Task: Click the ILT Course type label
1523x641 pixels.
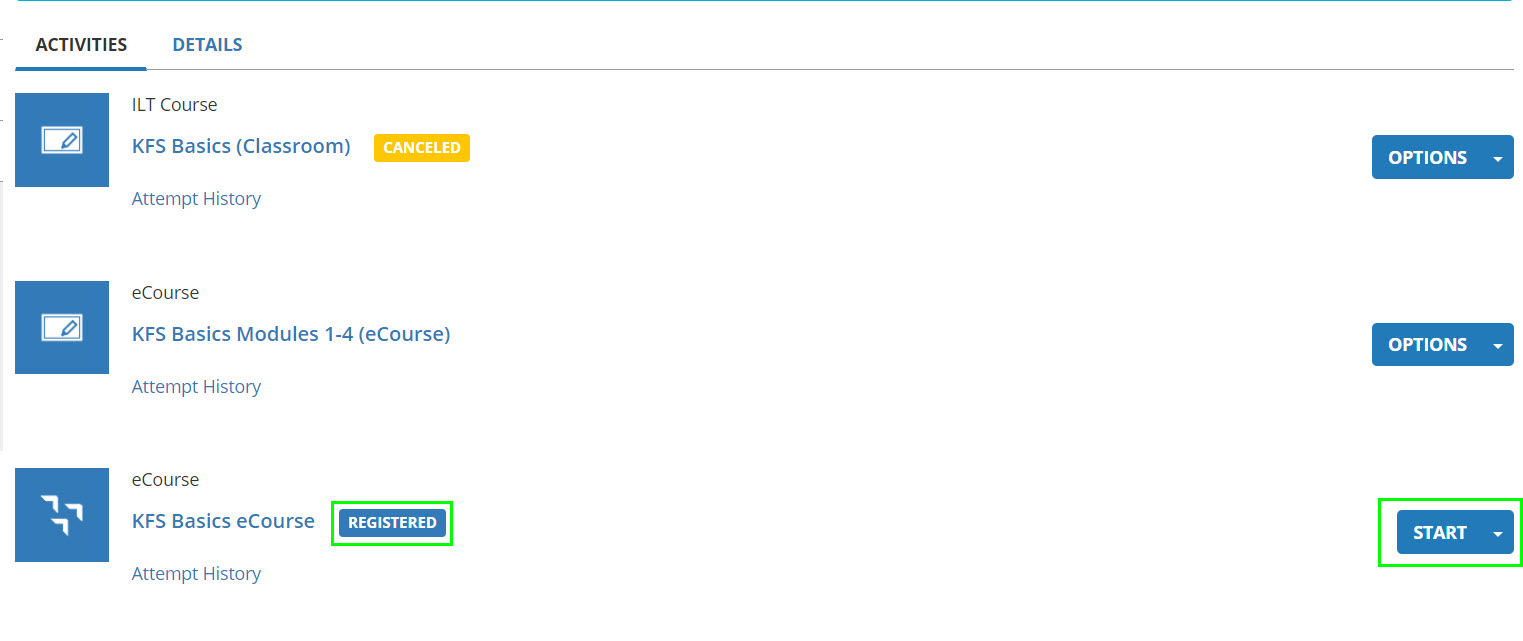Action: coord(174,105)
